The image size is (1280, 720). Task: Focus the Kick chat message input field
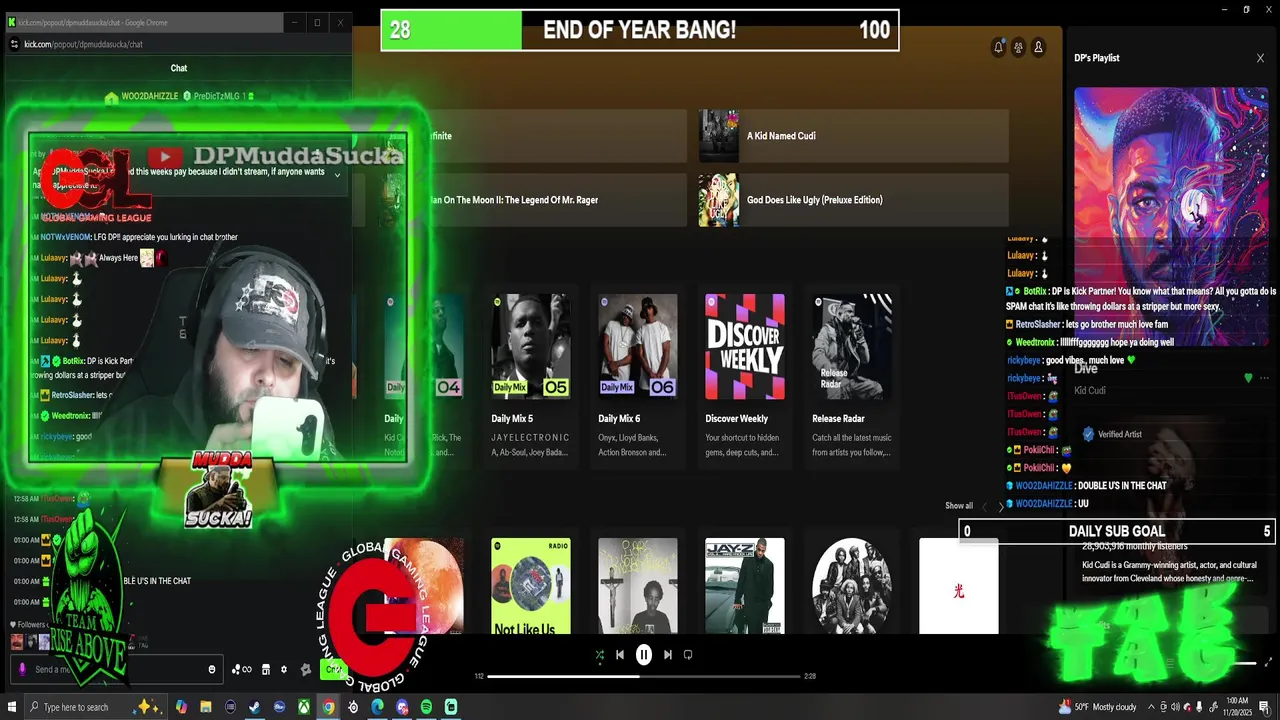[115, 669]
